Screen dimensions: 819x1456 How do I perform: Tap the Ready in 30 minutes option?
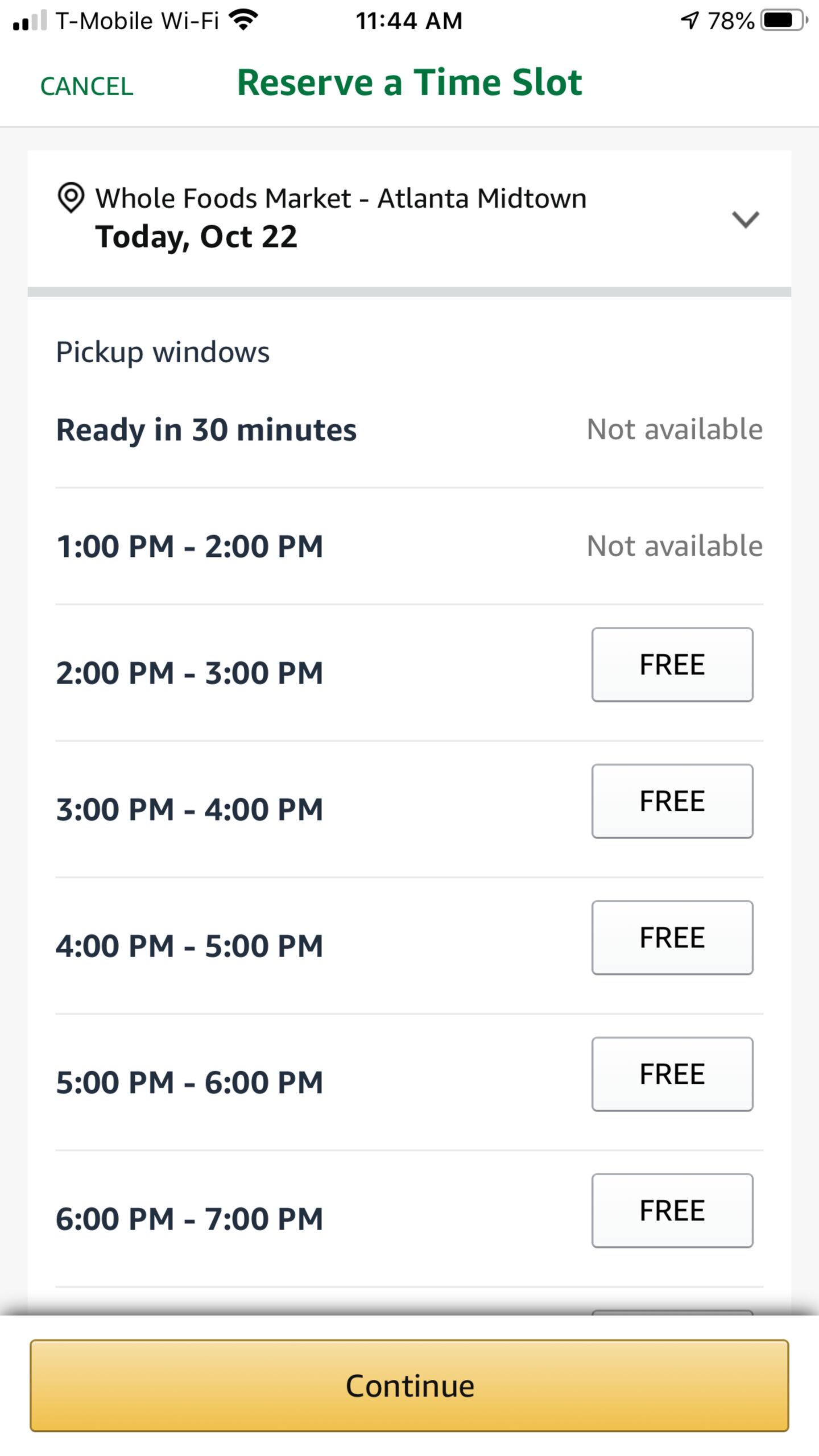coord(206,429)
